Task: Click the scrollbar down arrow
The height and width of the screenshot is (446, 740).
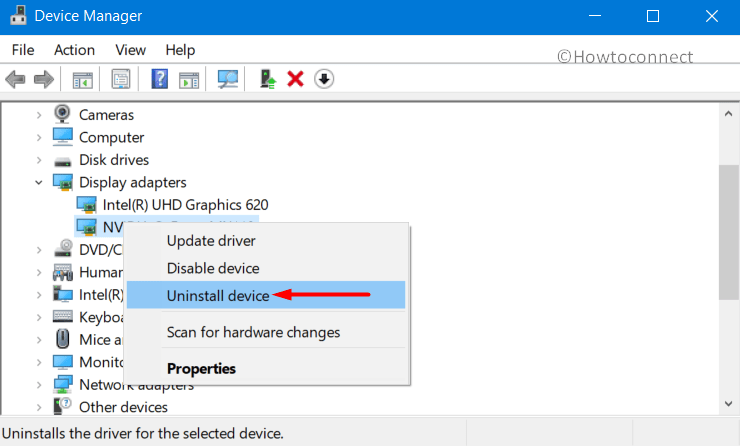Action: [728, 404]
